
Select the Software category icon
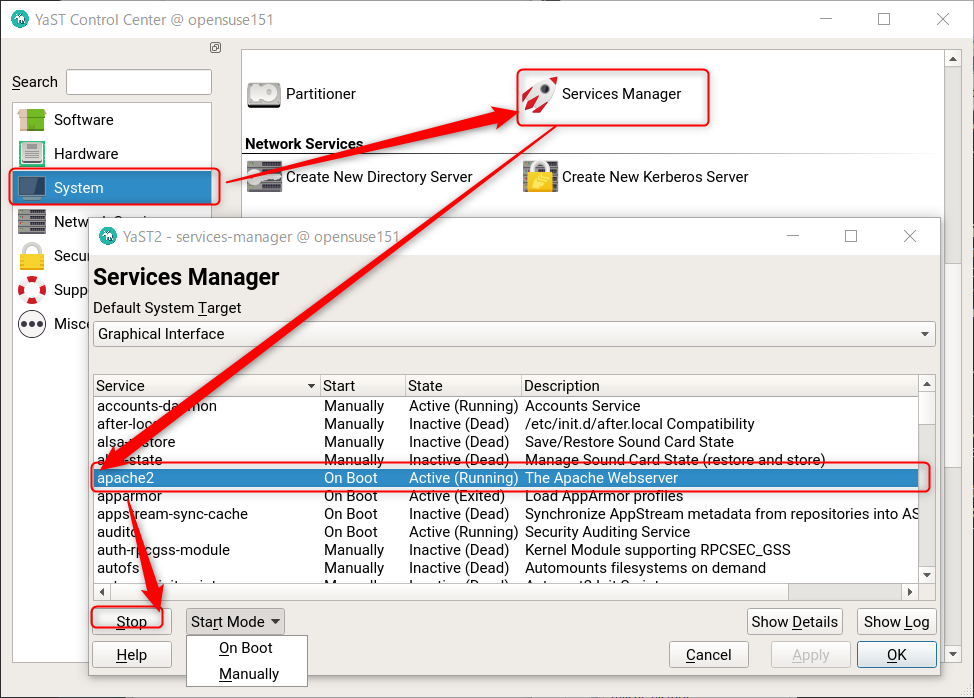tap(32, 120)
